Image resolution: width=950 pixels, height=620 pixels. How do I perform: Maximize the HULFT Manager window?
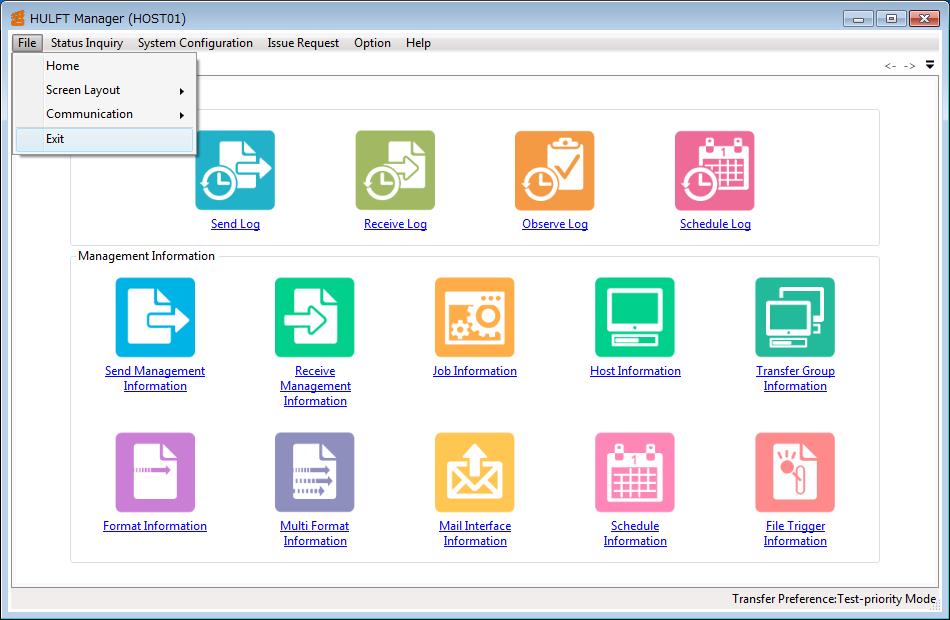[x=891, y=19]
